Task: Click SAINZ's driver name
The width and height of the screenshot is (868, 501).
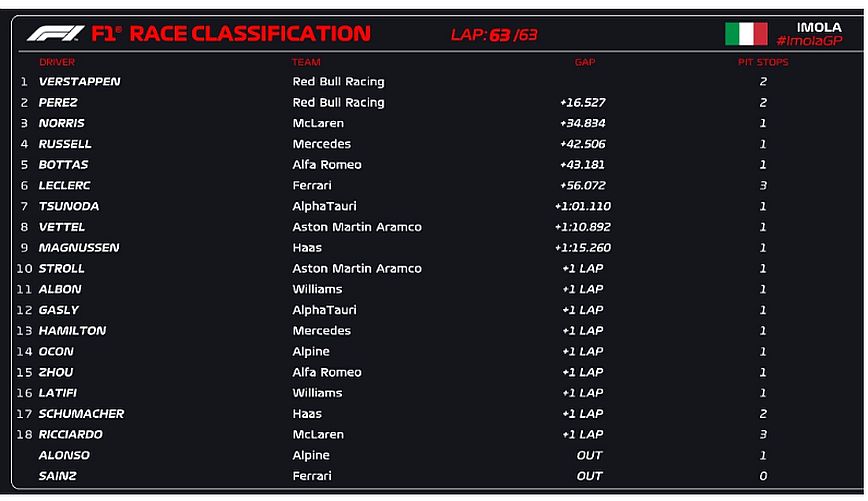Action: pyautogui.click(x=57, y=476)
